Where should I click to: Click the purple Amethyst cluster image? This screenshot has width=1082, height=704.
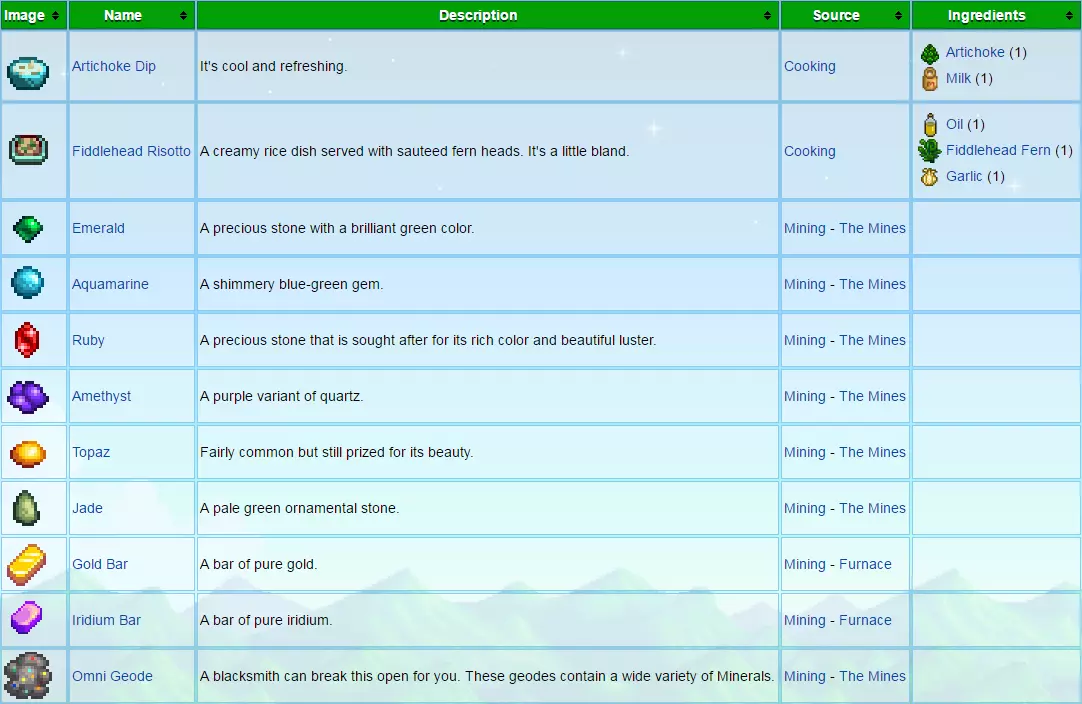click(28, 397)
